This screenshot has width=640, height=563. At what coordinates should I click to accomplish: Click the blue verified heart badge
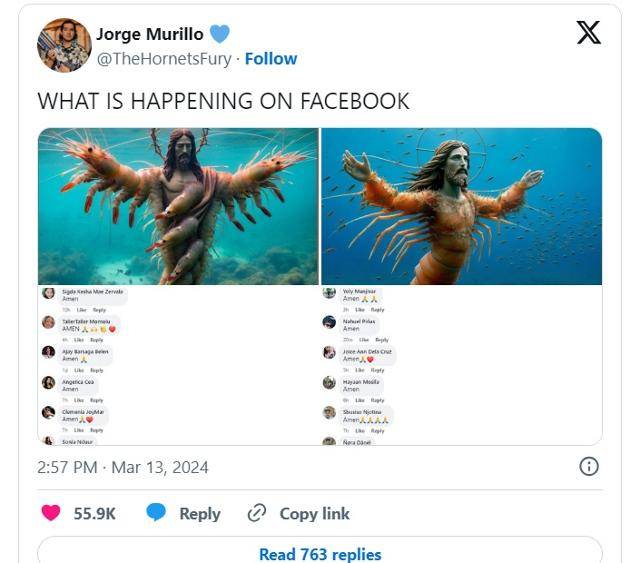click(x=220, y=34)
